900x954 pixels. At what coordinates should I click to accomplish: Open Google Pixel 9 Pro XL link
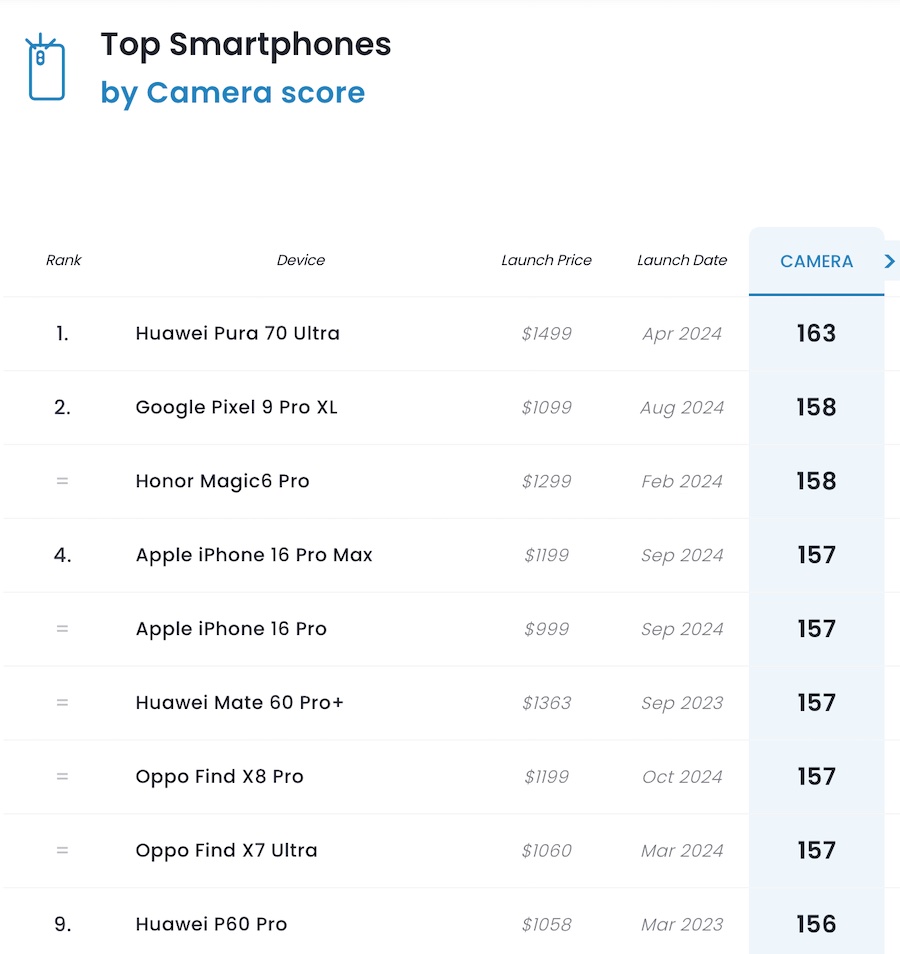click(x=237, y=408)
